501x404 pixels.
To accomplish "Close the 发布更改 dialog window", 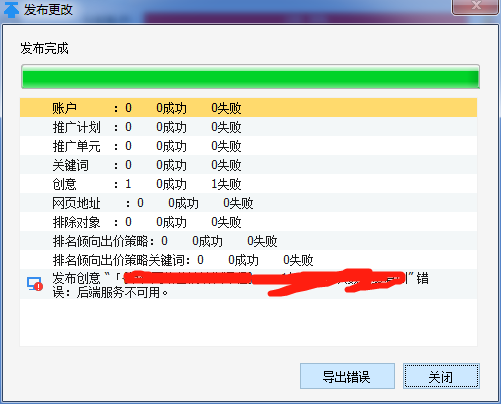I will (x=475, y=6).
